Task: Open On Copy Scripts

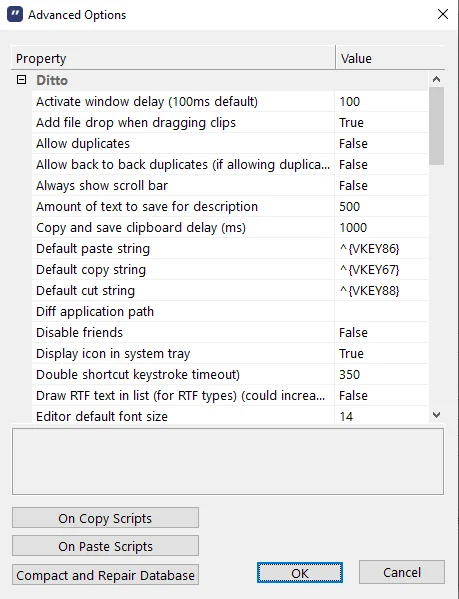Action: click(x=105, y=518)
